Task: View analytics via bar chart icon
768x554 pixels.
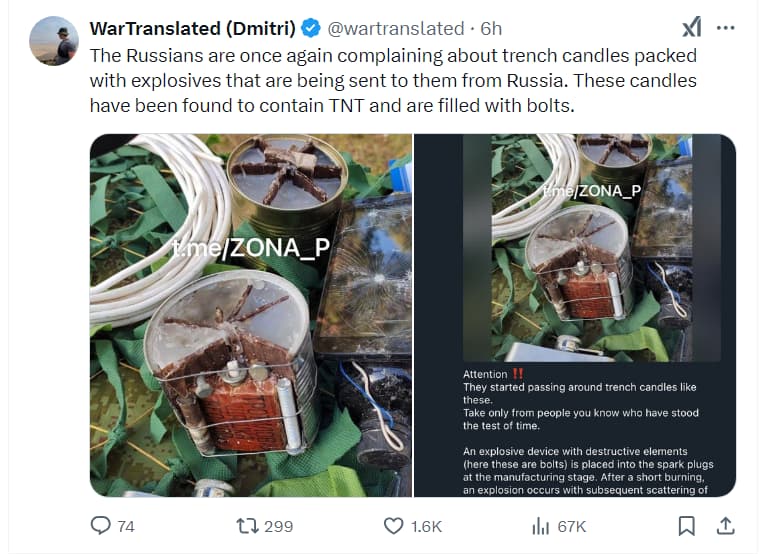Action: 541,527
